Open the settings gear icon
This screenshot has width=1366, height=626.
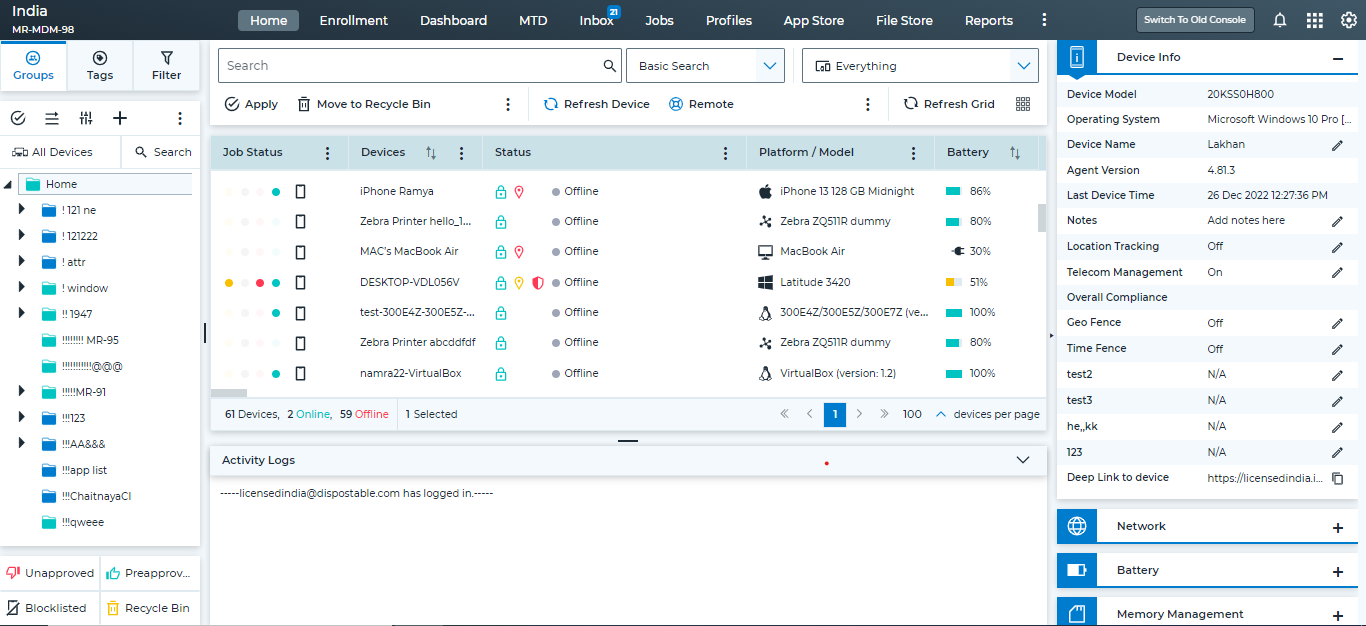point(1348,20)
